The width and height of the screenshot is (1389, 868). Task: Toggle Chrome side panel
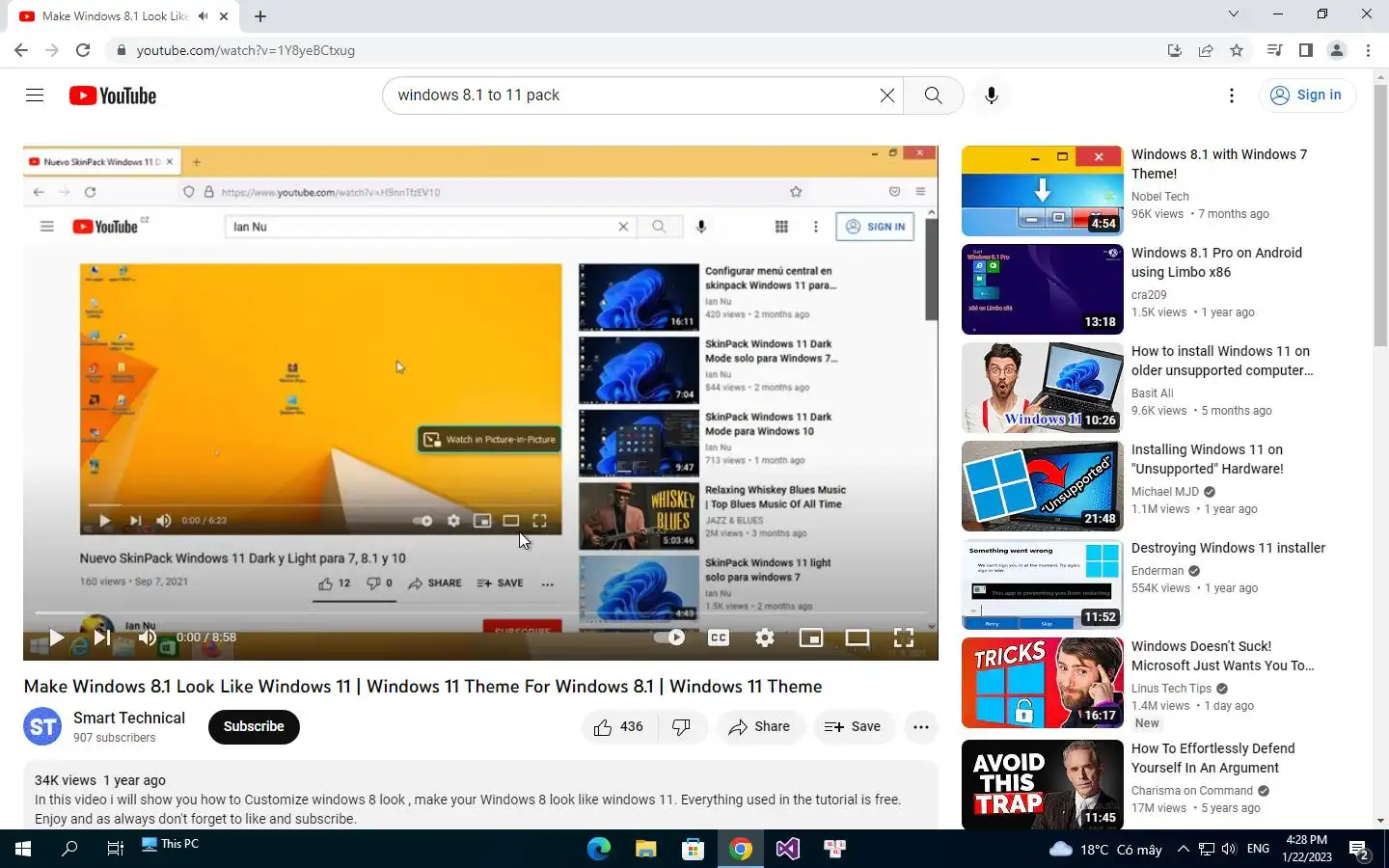(1306, 50)
